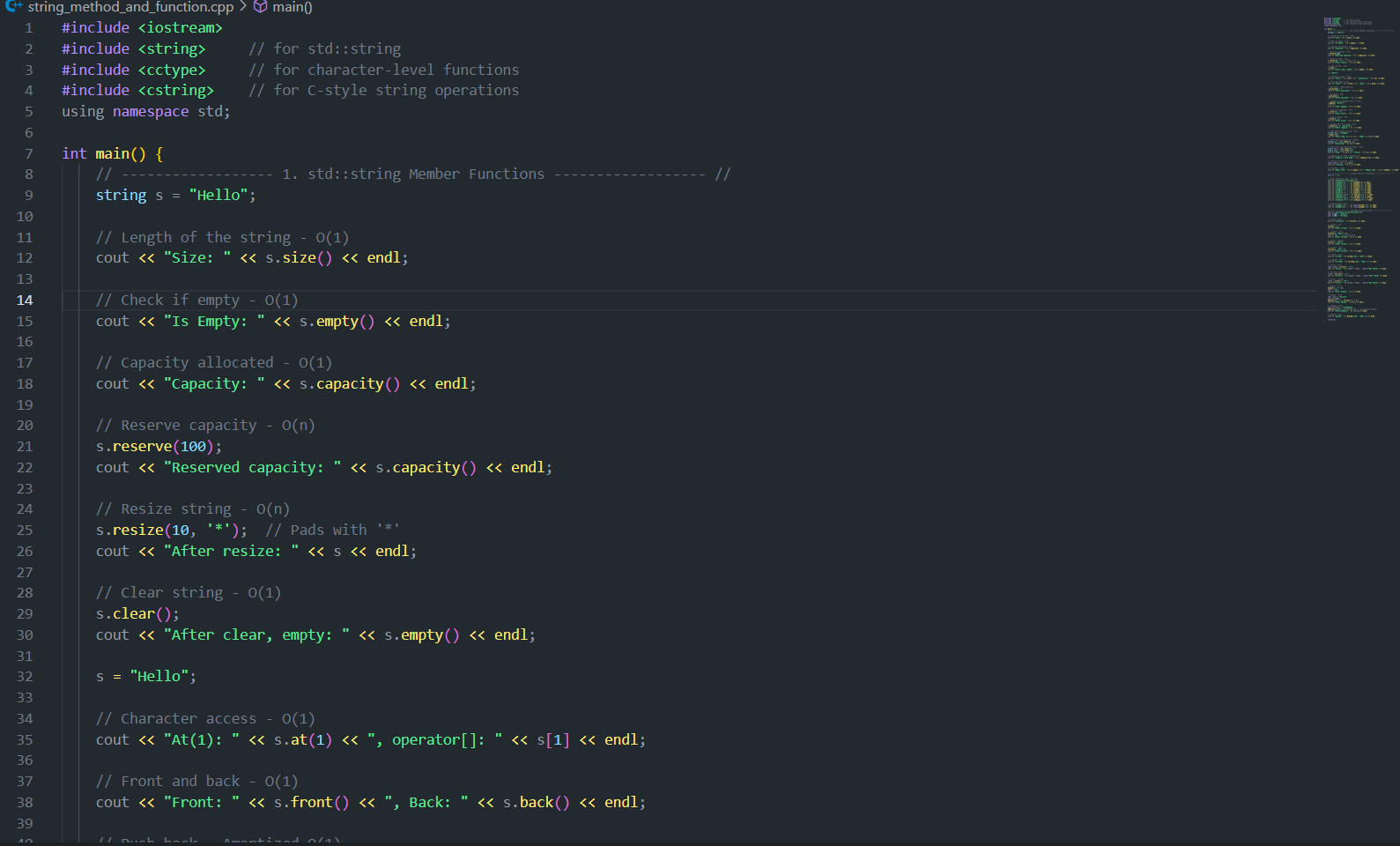Click the 'std::string Member Functions' section comment
Screen dimensions: 1400x846
[413, 174]
